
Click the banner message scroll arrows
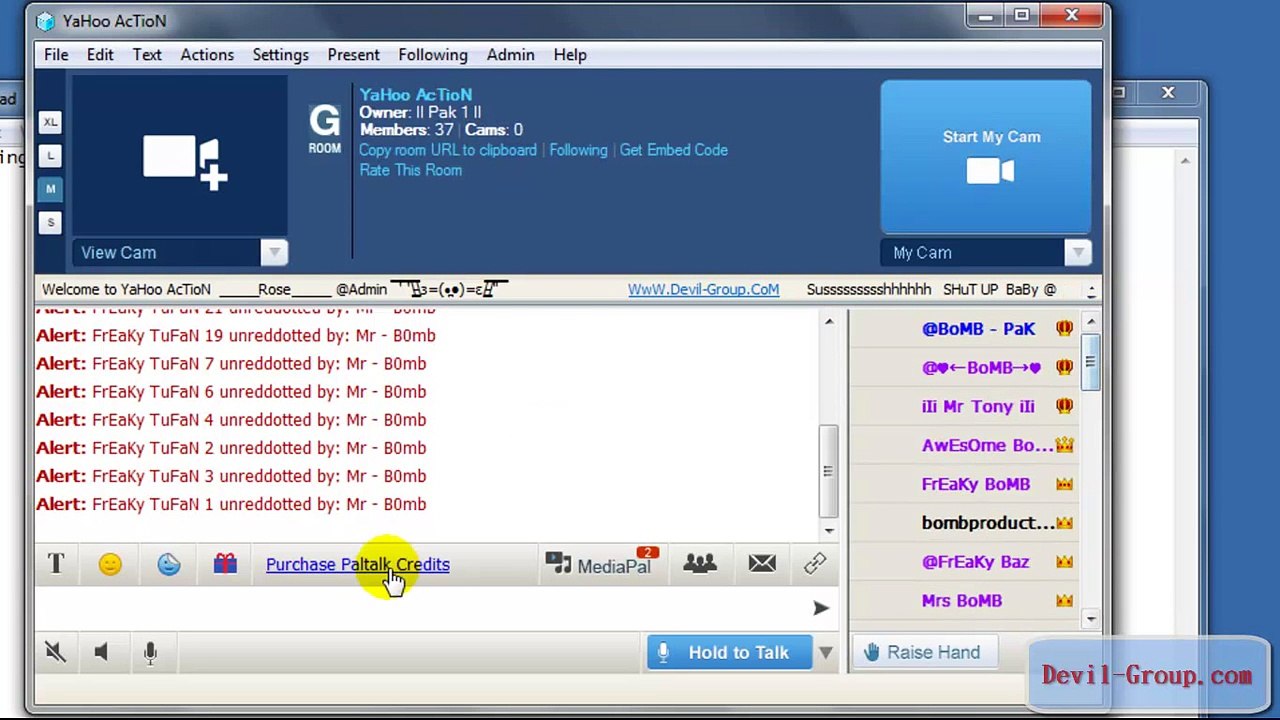(x=1091, y=290)
